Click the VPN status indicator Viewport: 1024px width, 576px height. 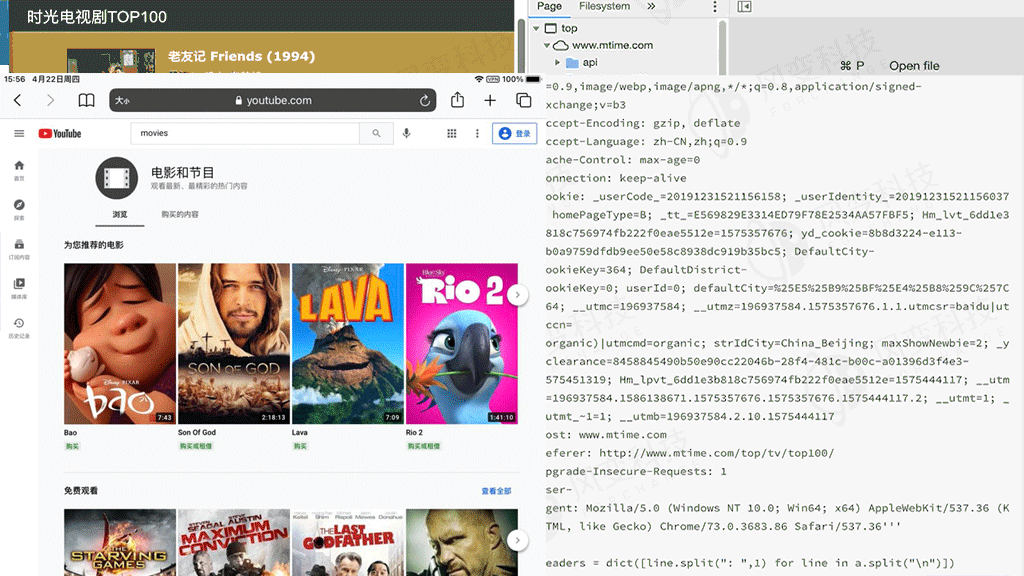point(493,79)
